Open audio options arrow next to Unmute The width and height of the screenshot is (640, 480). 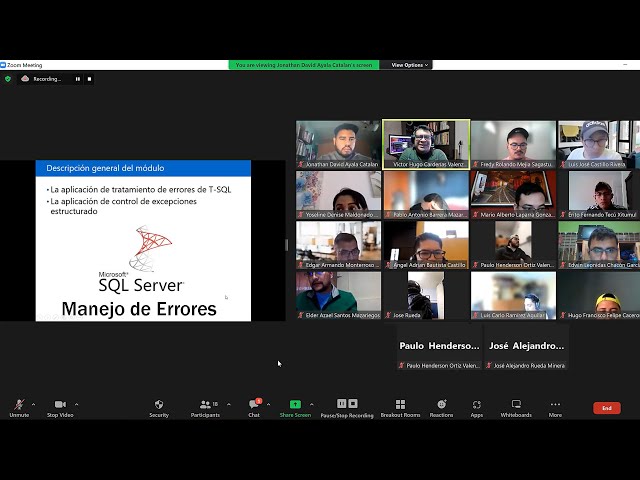[33, 404]
